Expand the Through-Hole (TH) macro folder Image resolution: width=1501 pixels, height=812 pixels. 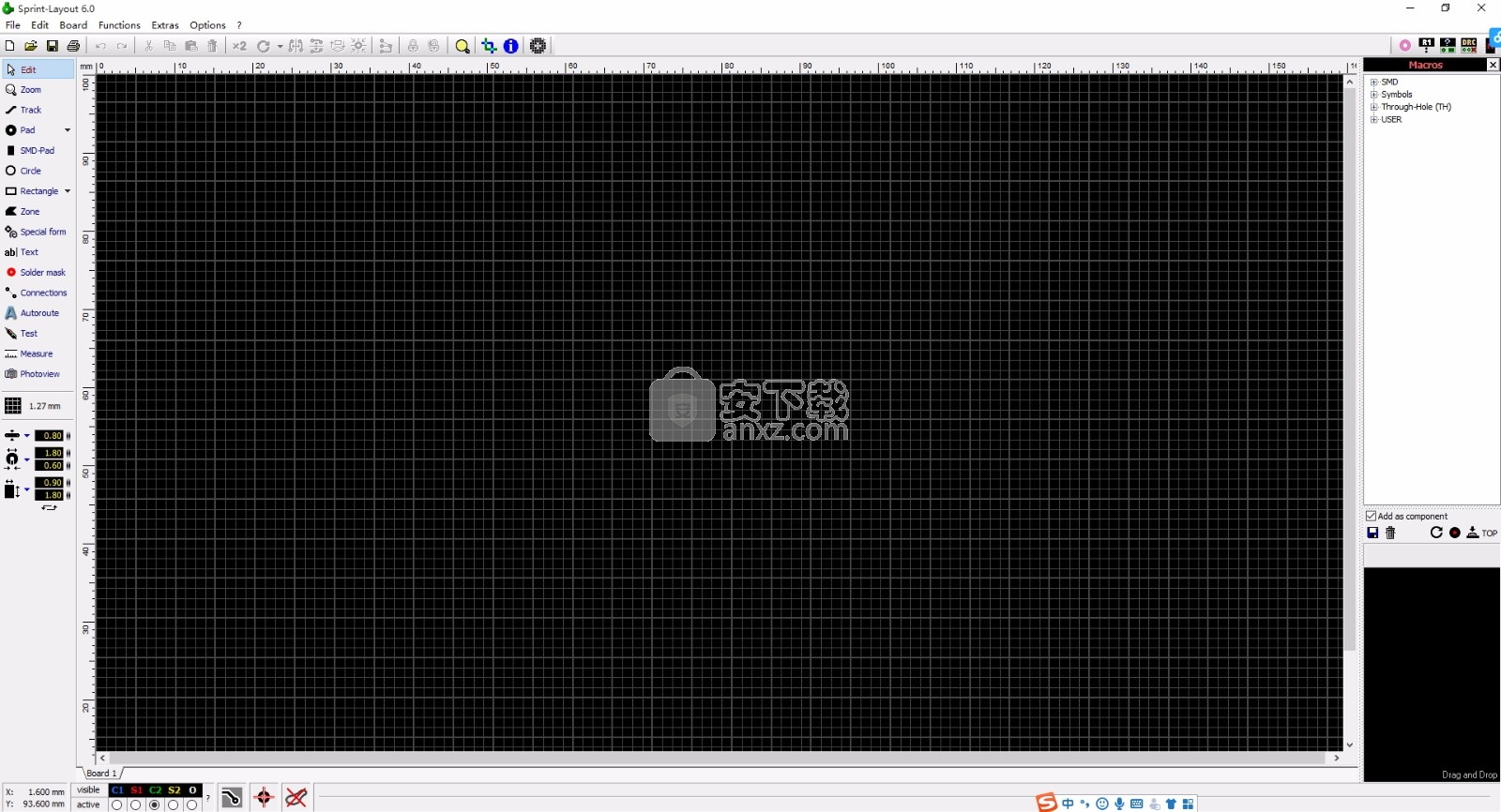tap(1374, 107)
